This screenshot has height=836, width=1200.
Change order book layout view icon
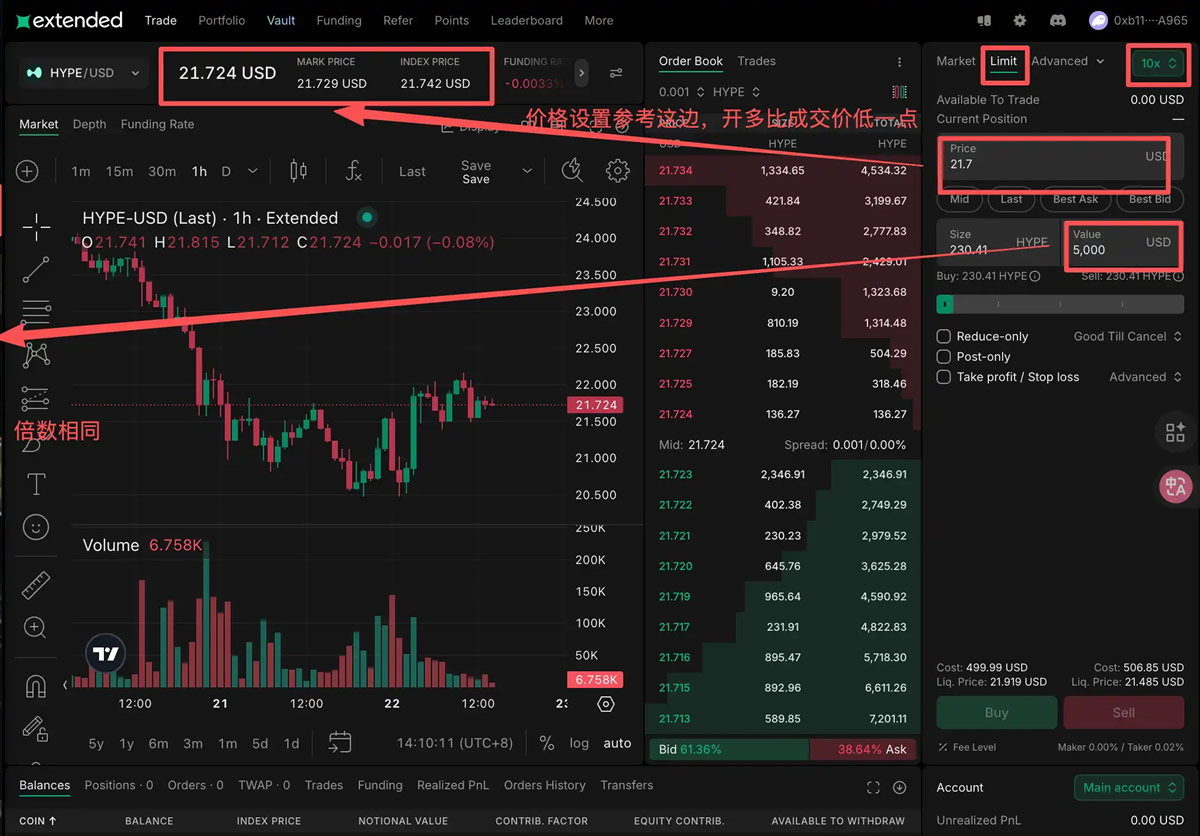tap(899, 92)
